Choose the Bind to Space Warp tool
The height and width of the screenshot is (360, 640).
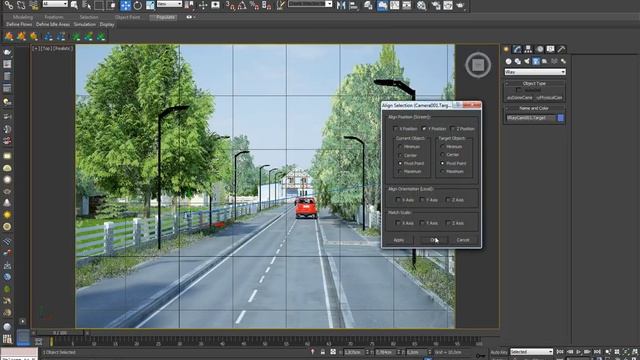click(34, 5)
